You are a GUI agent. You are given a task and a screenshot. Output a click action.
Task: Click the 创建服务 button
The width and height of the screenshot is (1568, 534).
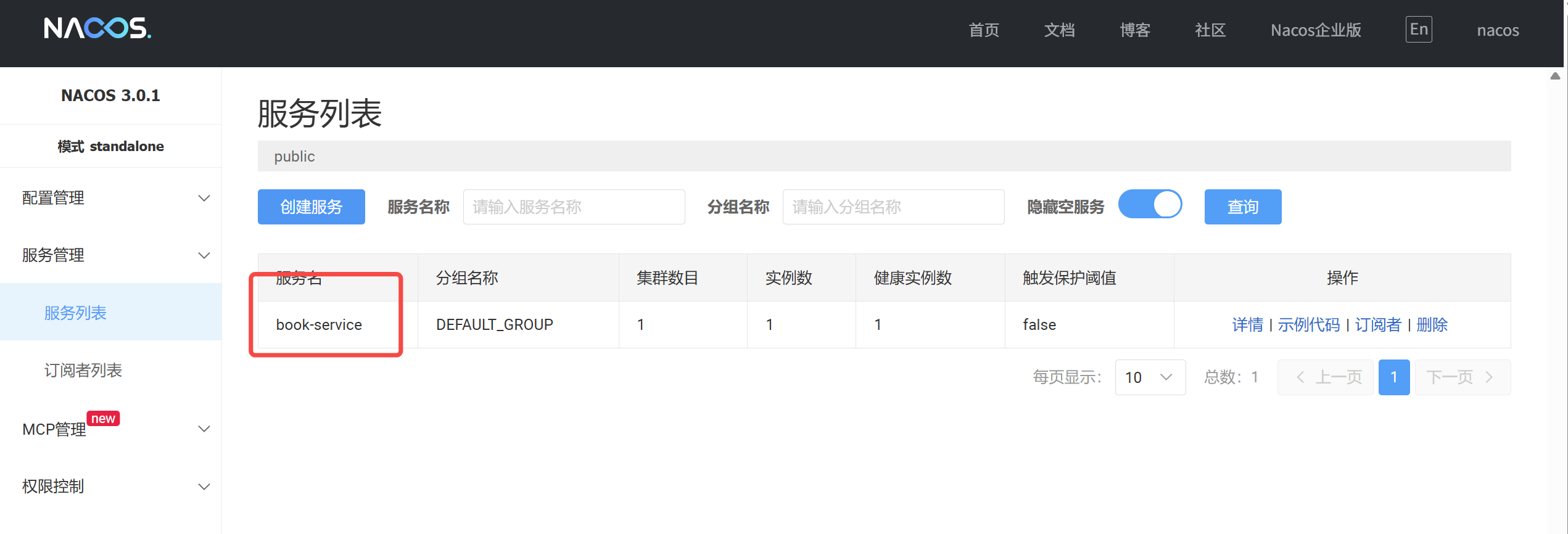[311, 207]
